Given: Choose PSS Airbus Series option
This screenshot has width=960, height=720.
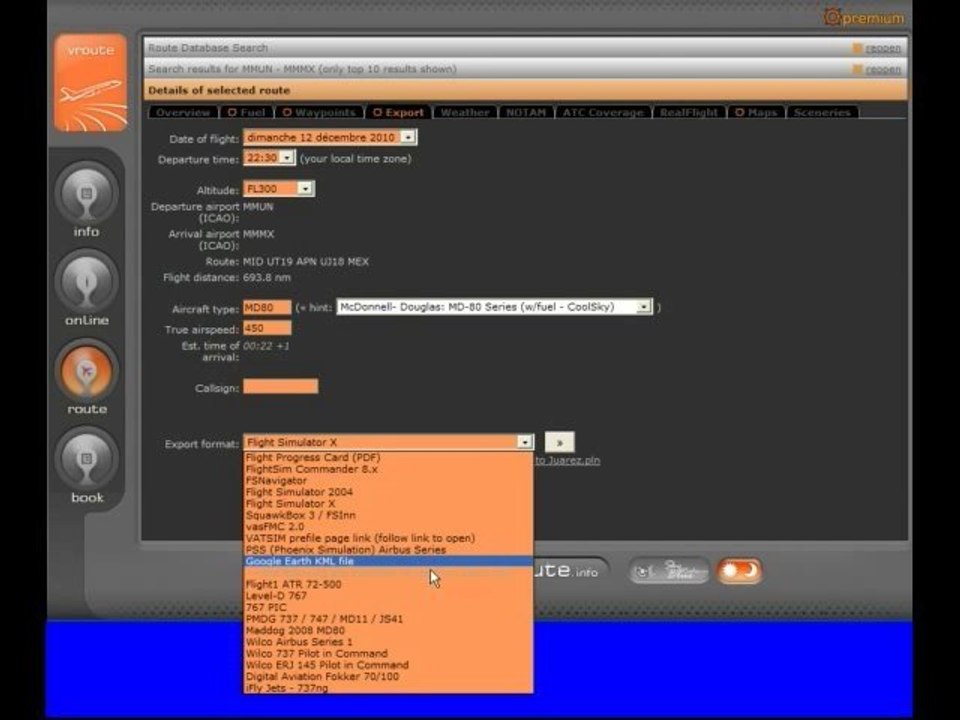Looking at the screenshot, I should pos(388,550).
